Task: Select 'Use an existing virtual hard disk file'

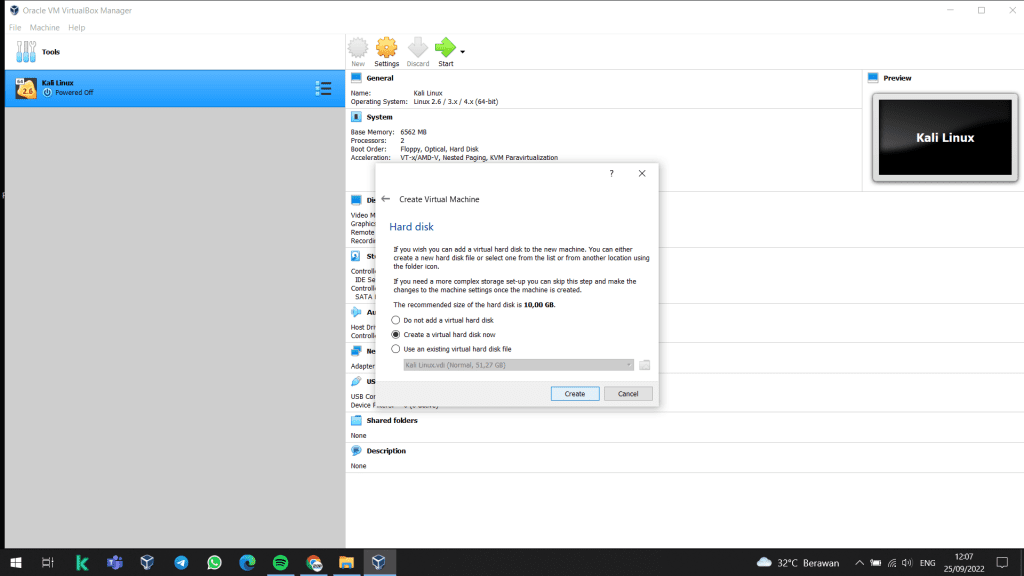Action: pyautogui.click(x=396, y=349)
